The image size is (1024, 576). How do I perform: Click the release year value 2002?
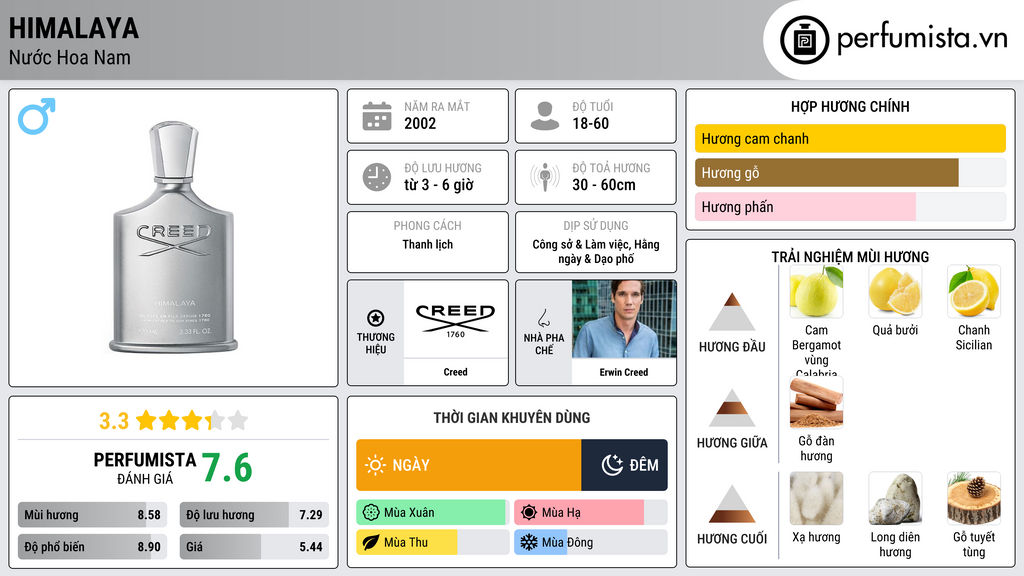coord(420,123)
